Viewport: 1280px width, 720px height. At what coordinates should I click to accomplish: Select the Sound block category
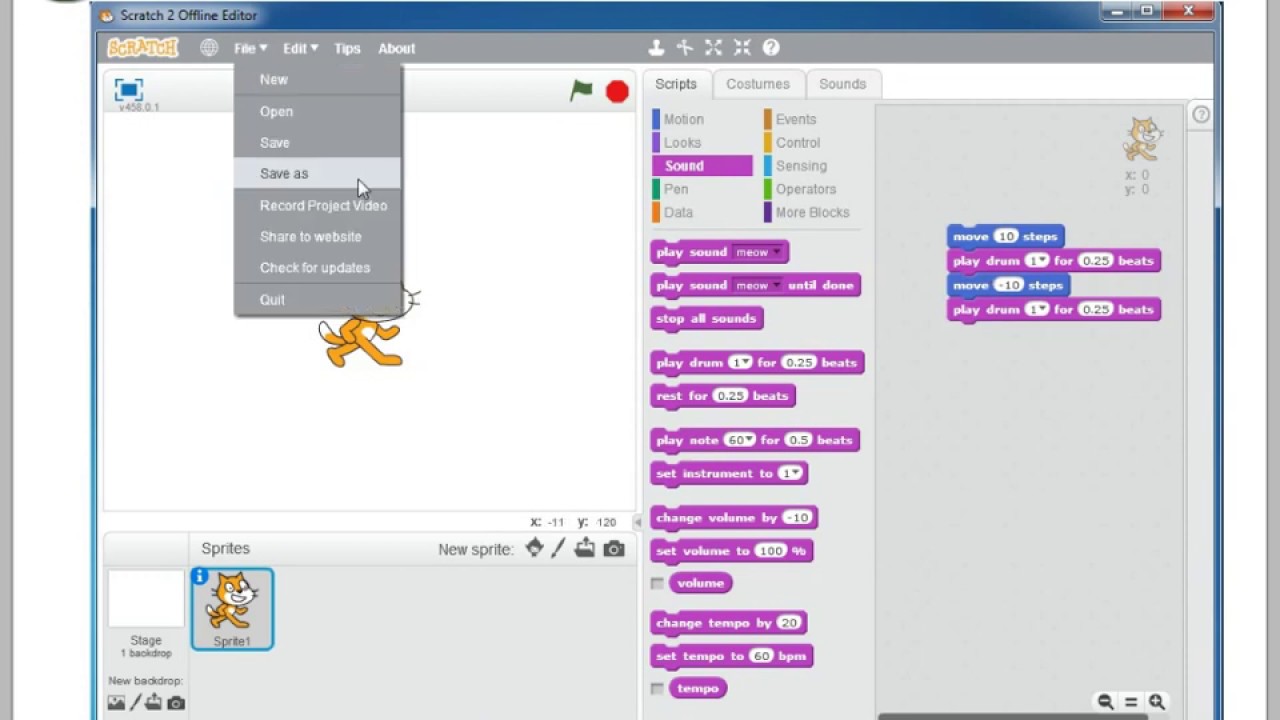tap(702, 166)
